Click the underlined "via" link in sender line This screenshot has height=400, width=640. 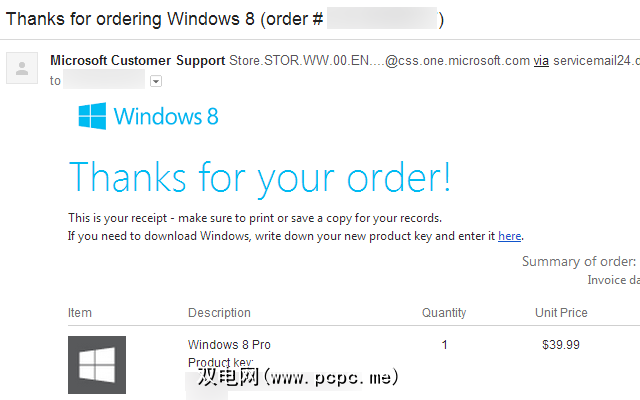(541, 61)
